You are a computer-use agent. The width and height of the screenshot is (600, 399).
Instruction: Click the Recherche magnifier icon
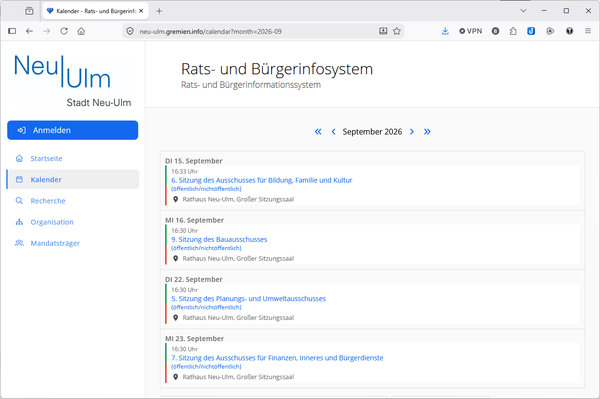(19, 200)
